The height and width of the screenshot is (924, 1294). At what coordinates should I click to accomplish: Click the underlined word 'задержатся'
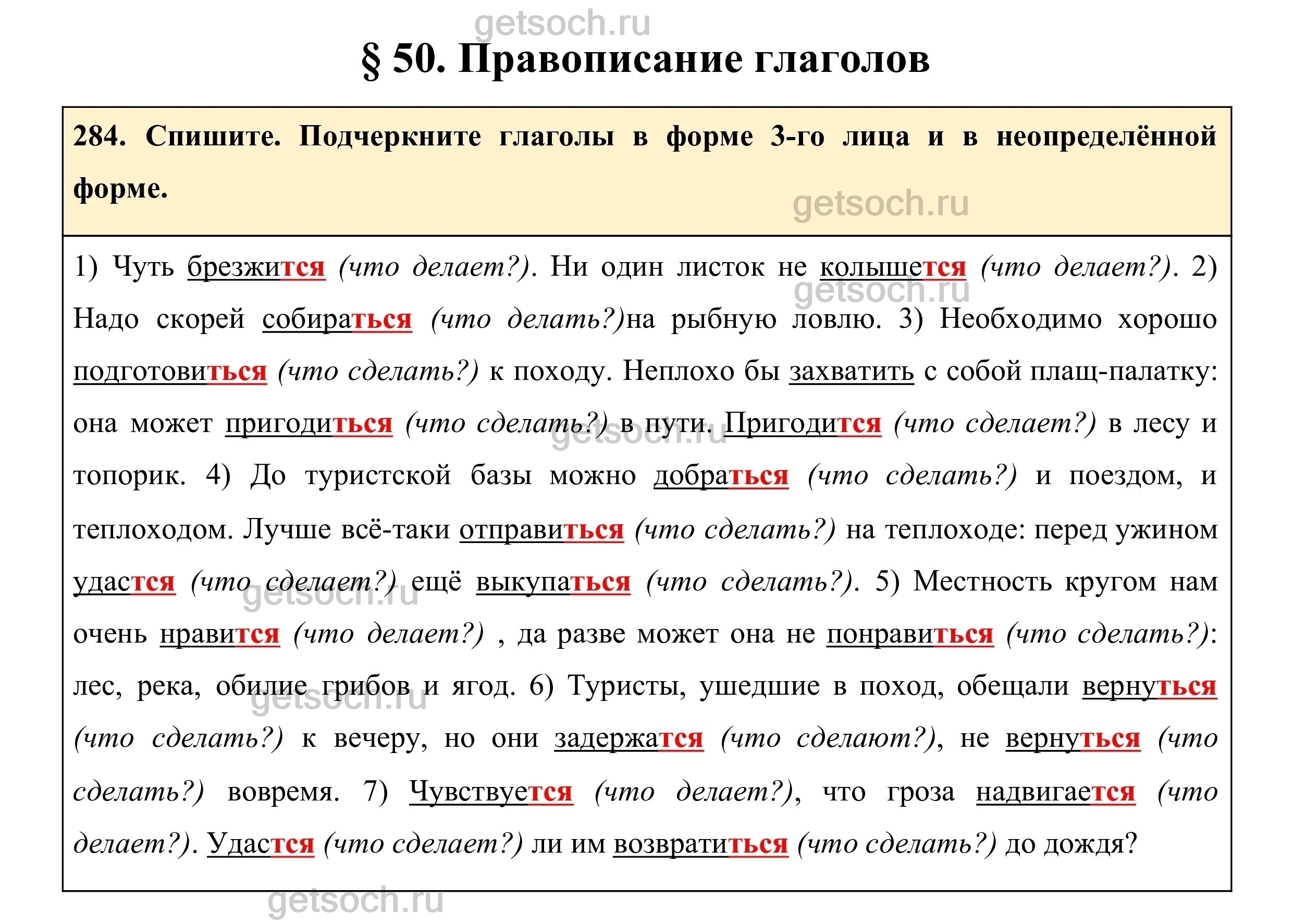tap(628, 738)
